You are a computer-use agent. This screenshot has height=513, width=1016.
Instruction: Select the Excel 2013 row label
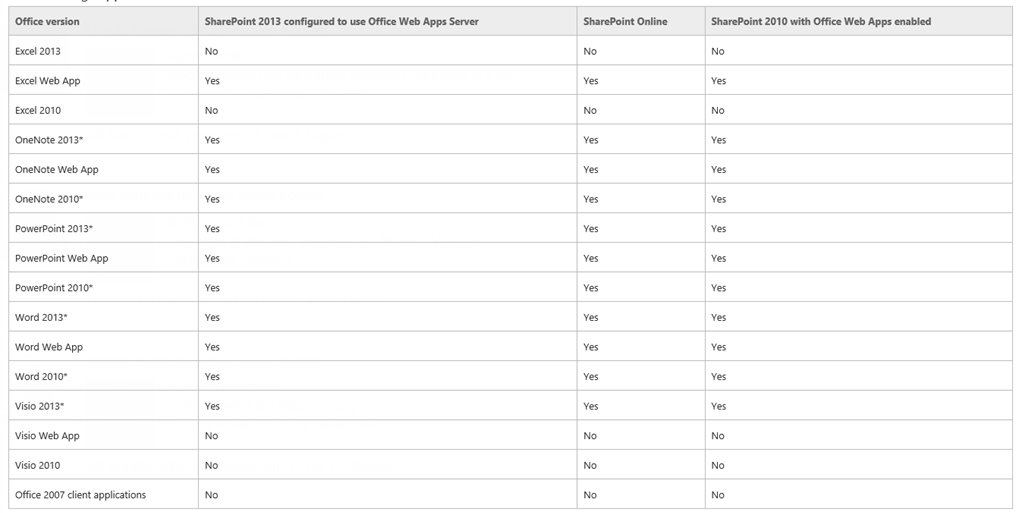pyautogui.click(x=38, y=51)
